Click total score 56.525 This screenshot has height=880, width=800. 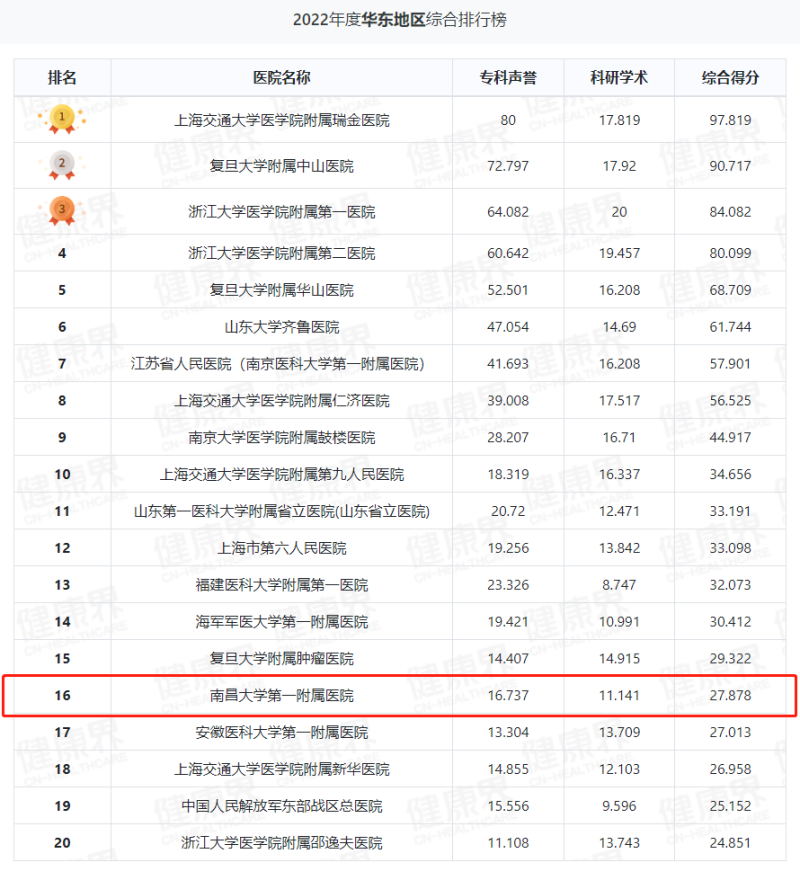[730, 401]
